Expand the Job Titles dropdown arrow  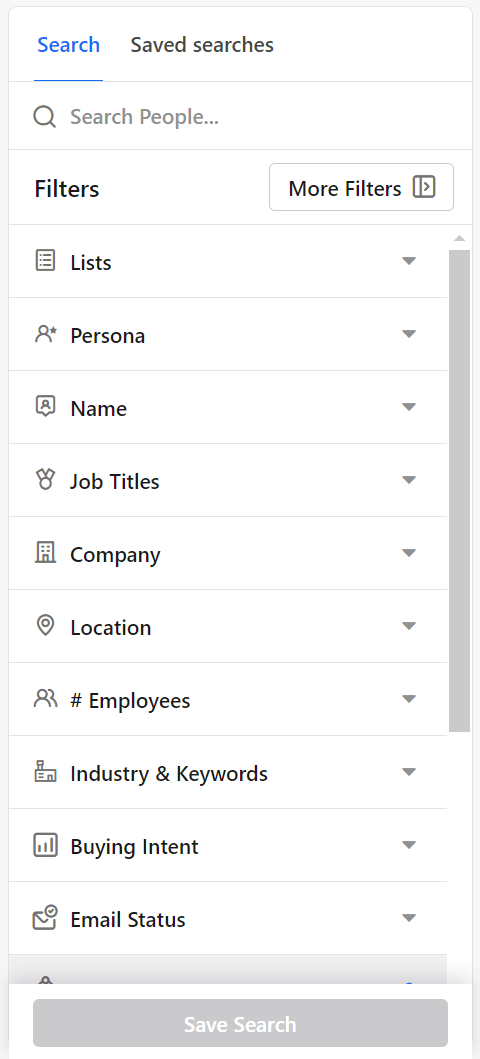[408, 480]
